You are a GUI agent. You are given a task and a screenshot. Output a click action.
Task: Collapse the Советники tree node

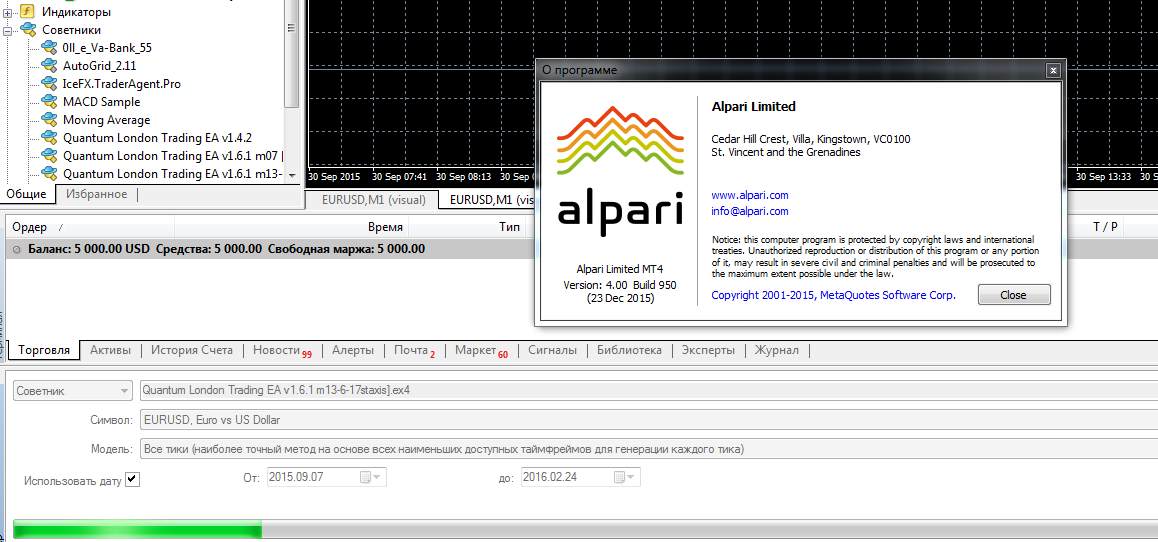(7, 31)
